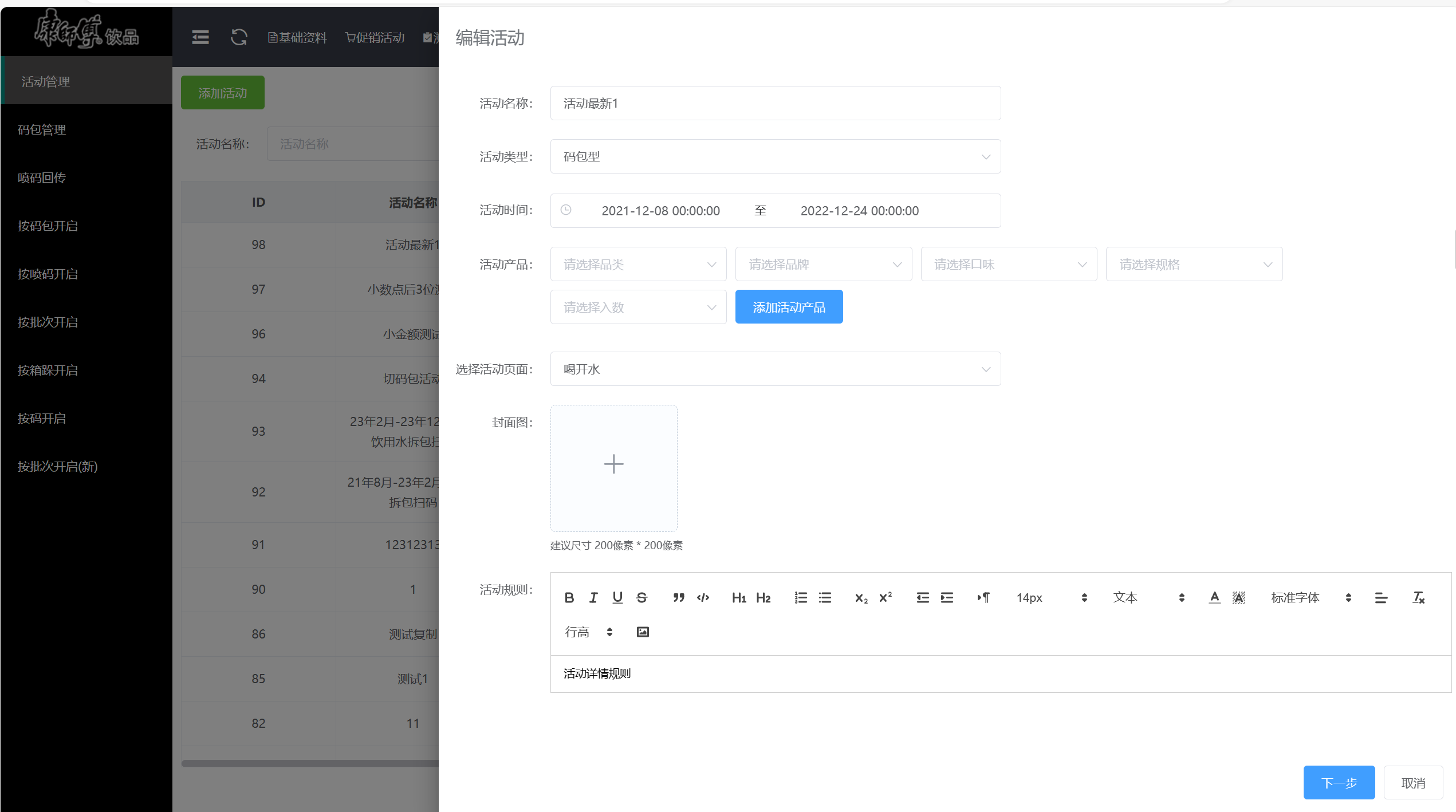The image size is (1456, 812).
Task: Clear text formatting in the editor
Action: pos(1418,598)
